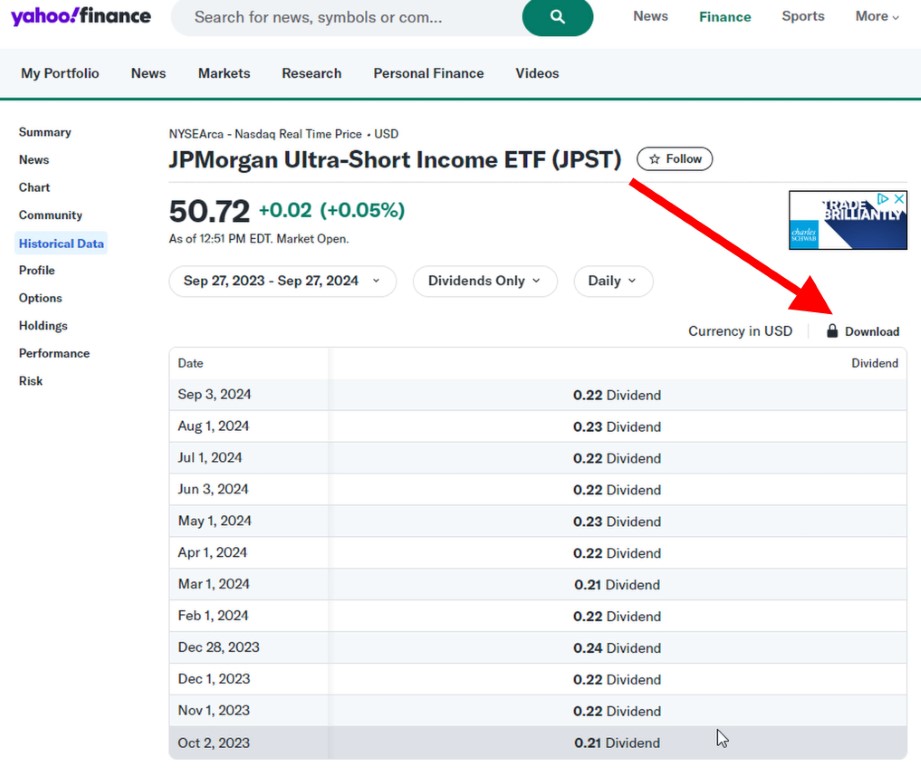This screenshot has height=768, width=921.
Task: Go to Options in the sidebar
Action: coord(40,298)
